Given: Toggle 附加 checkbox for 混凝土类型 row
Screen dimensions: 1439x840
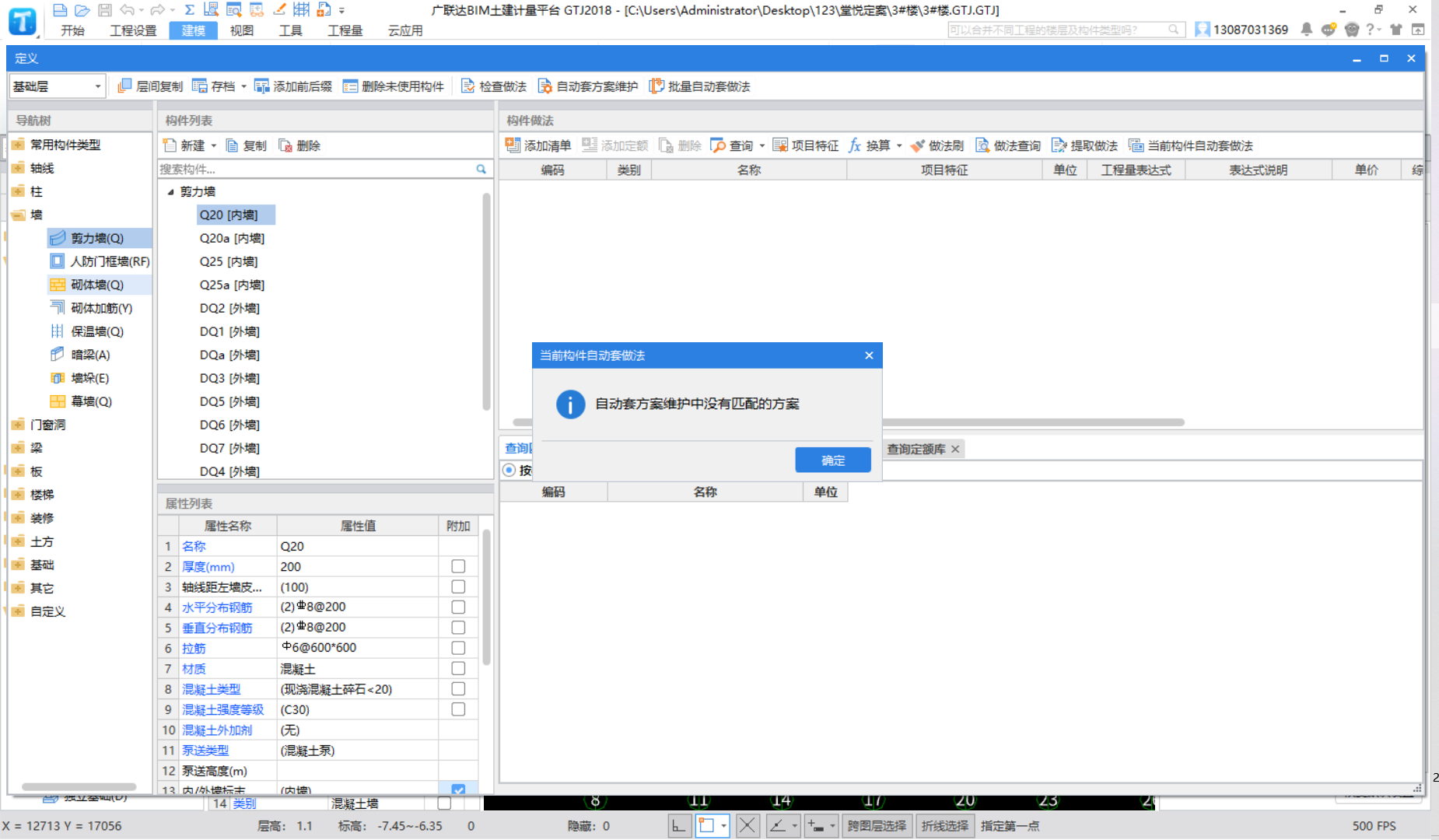Looking at the screenshot, I should pos(458,688).
